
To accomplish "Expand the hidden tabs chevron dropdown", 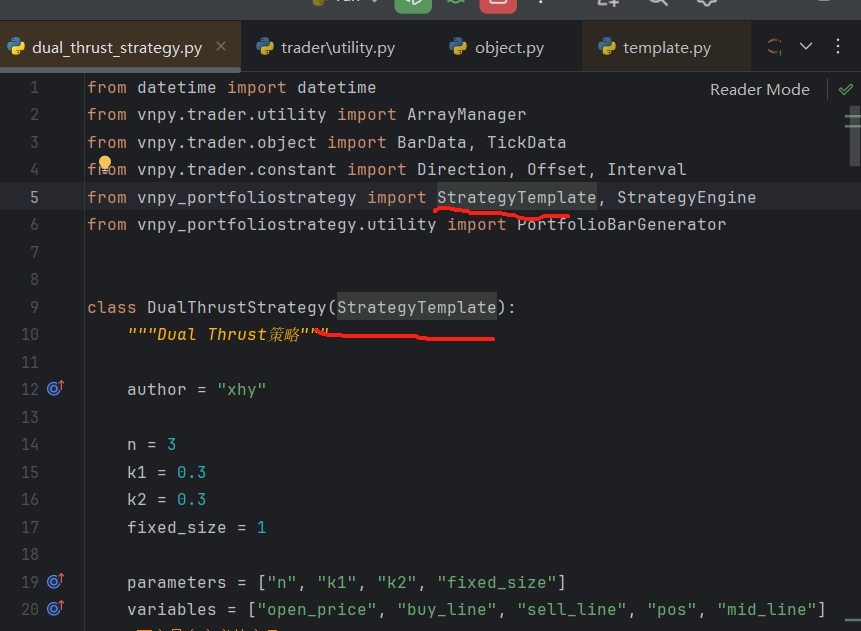I will [x=806, y=46].
